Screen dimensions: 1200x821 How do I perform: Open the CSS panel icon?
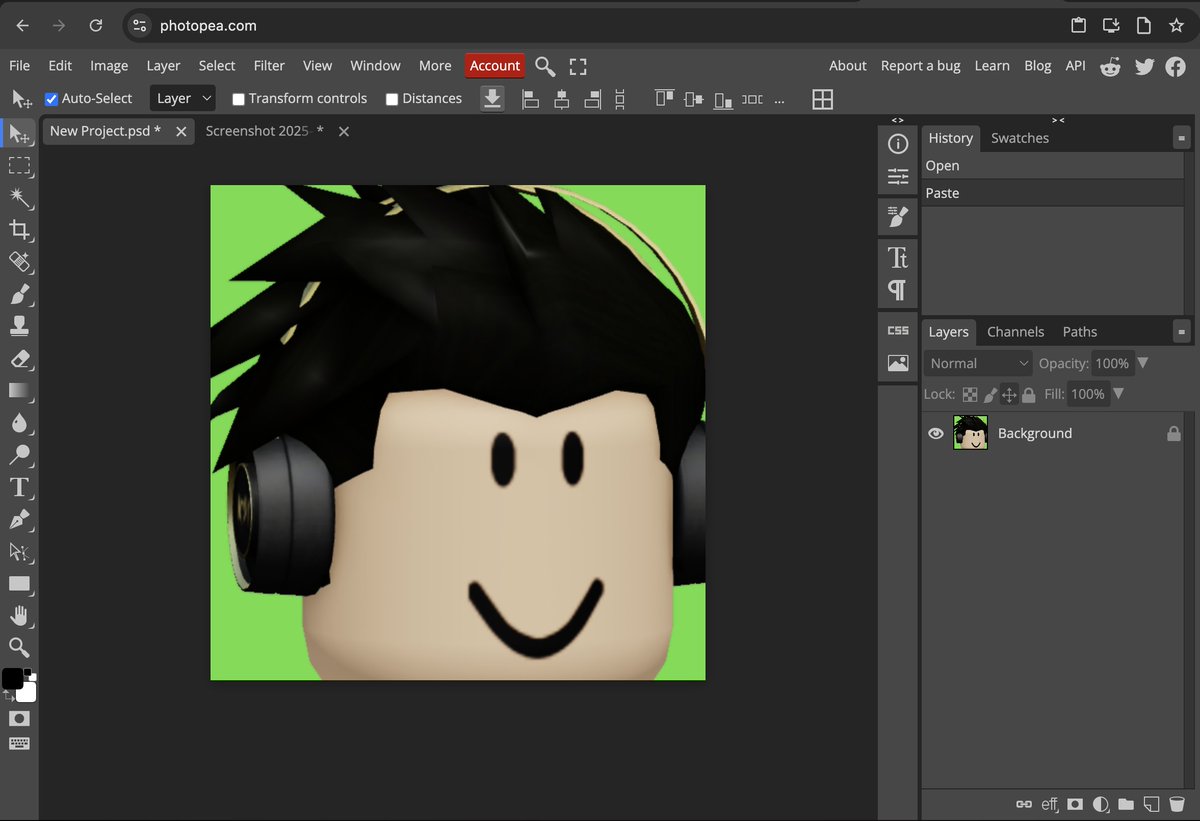(x=898, y=330)
